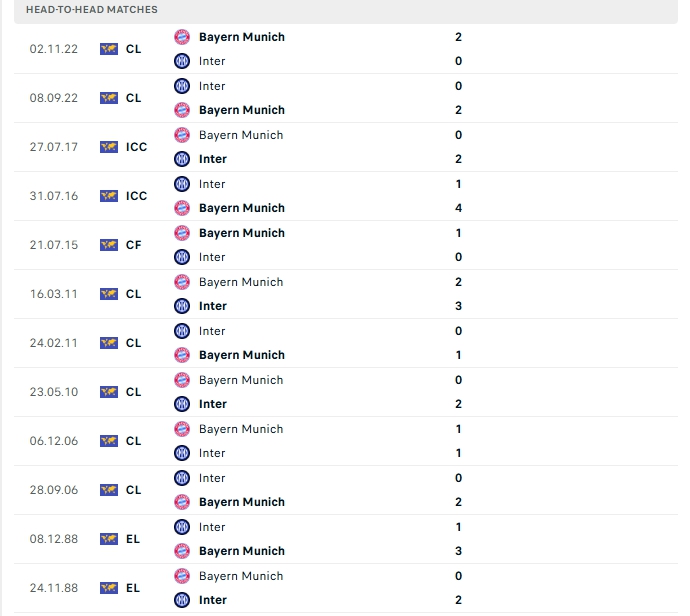Click EL competition label for 24.11.88
Viewport: 690px width, 616px height.
[133, 588]
